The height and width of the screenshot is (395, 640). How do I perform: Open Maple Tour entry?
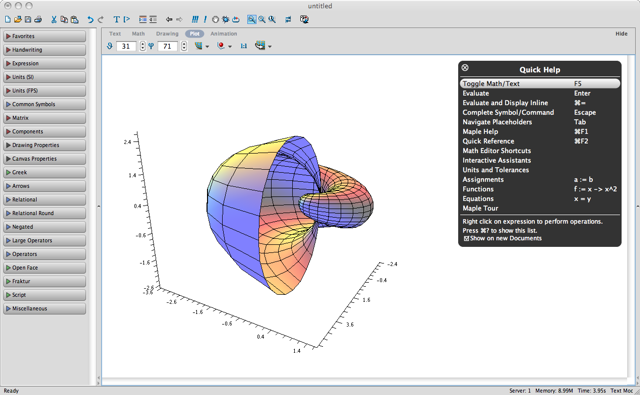point(480,208)
